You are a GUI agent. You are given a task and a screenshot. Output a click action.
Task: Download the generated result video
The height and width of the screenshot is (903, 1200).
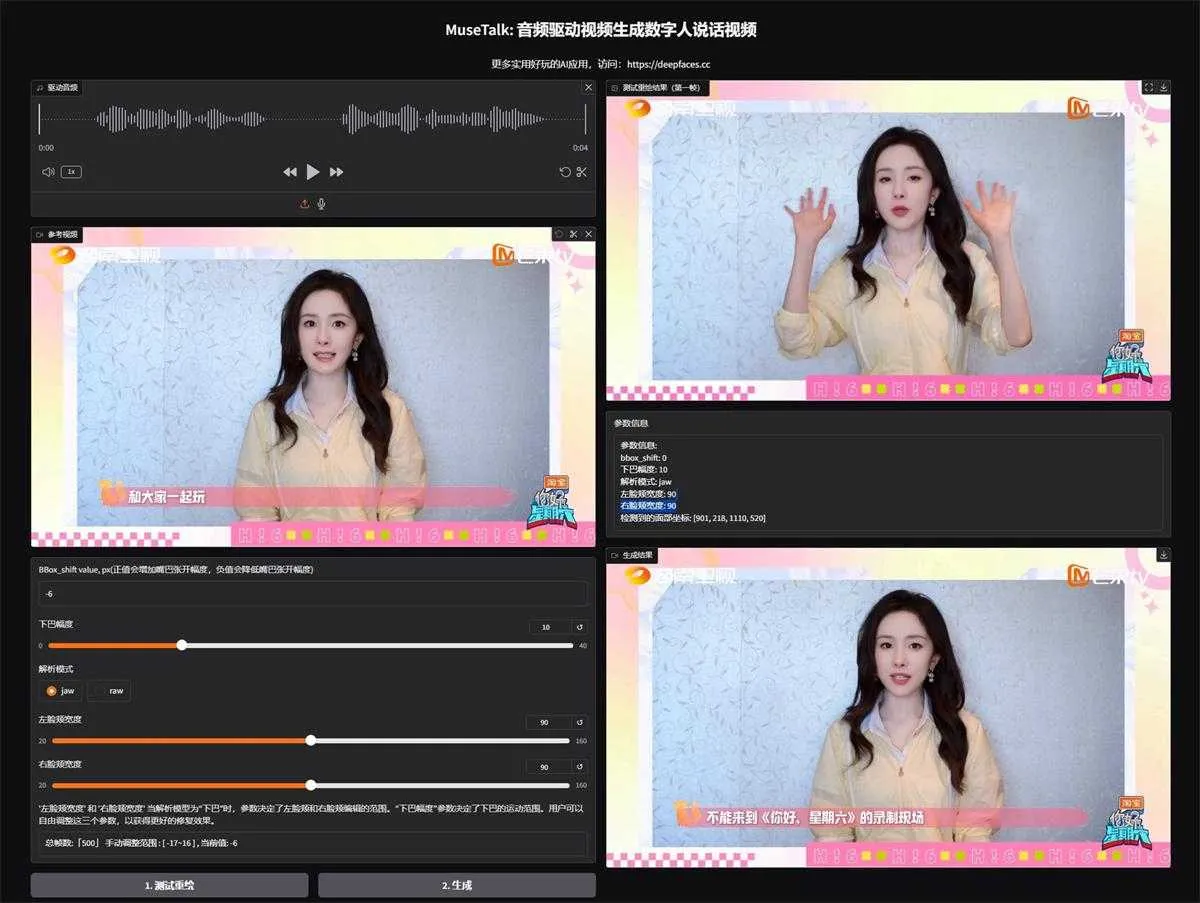coord(1163,554)
